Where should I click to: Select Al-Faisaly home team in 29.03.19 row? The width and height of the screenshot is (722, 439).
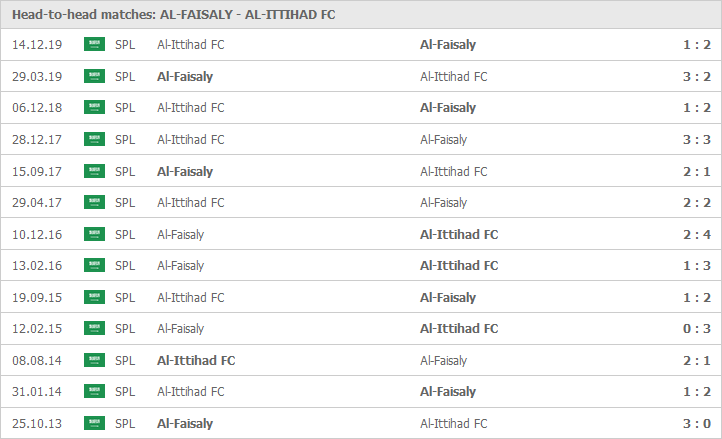point(185,76)
